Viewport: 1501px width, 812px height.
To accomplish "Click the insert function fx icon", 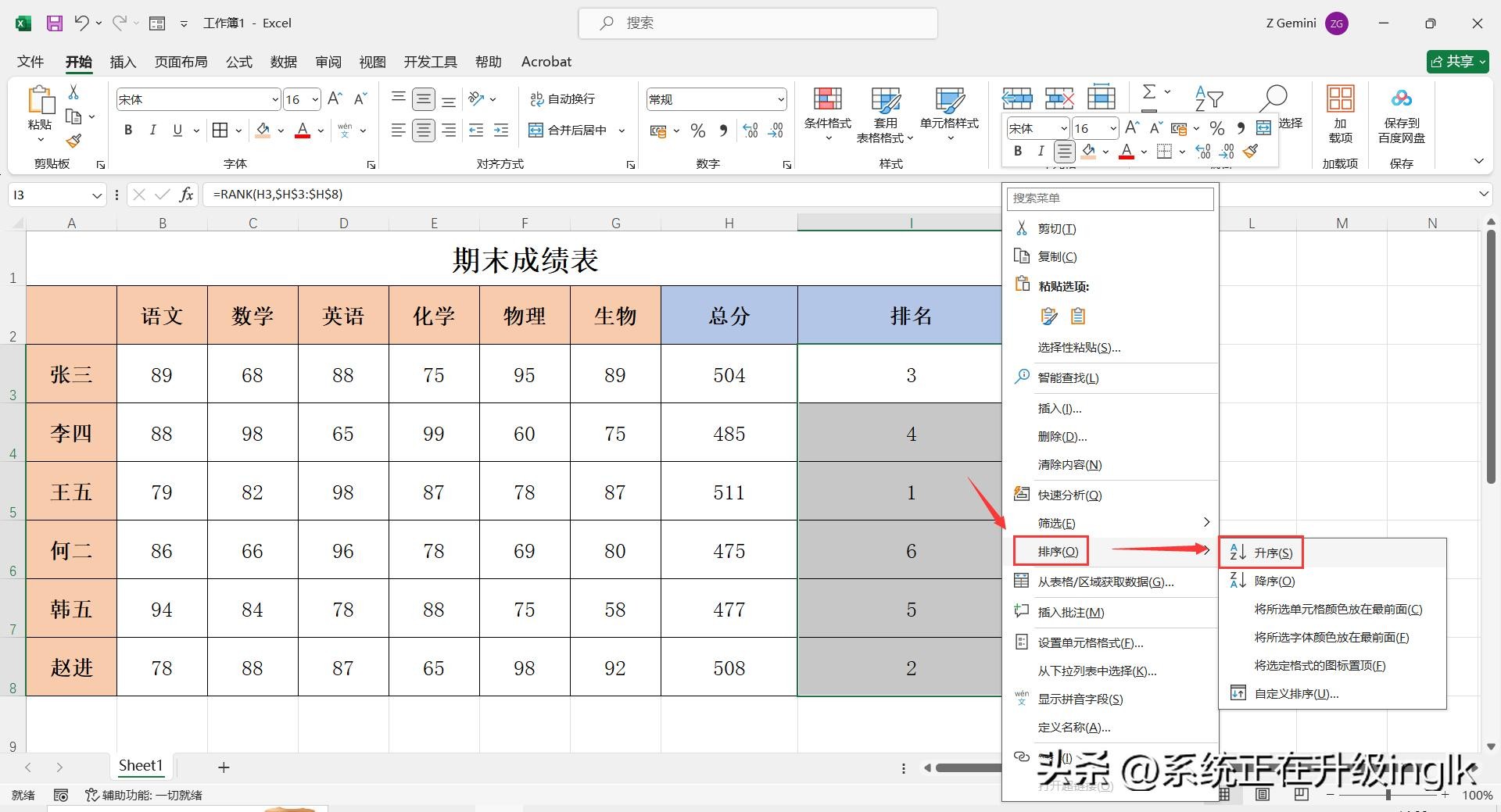I will click(x=186, y=195).
